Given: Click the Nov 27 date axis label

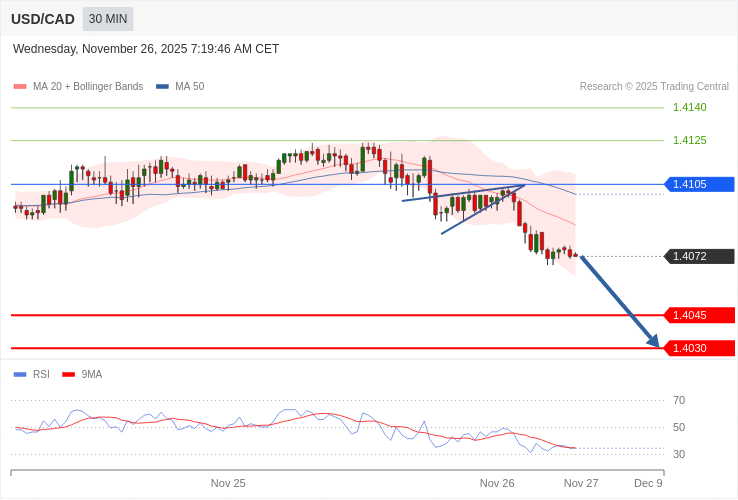Looking at the screenshot, I should point(581,484).
